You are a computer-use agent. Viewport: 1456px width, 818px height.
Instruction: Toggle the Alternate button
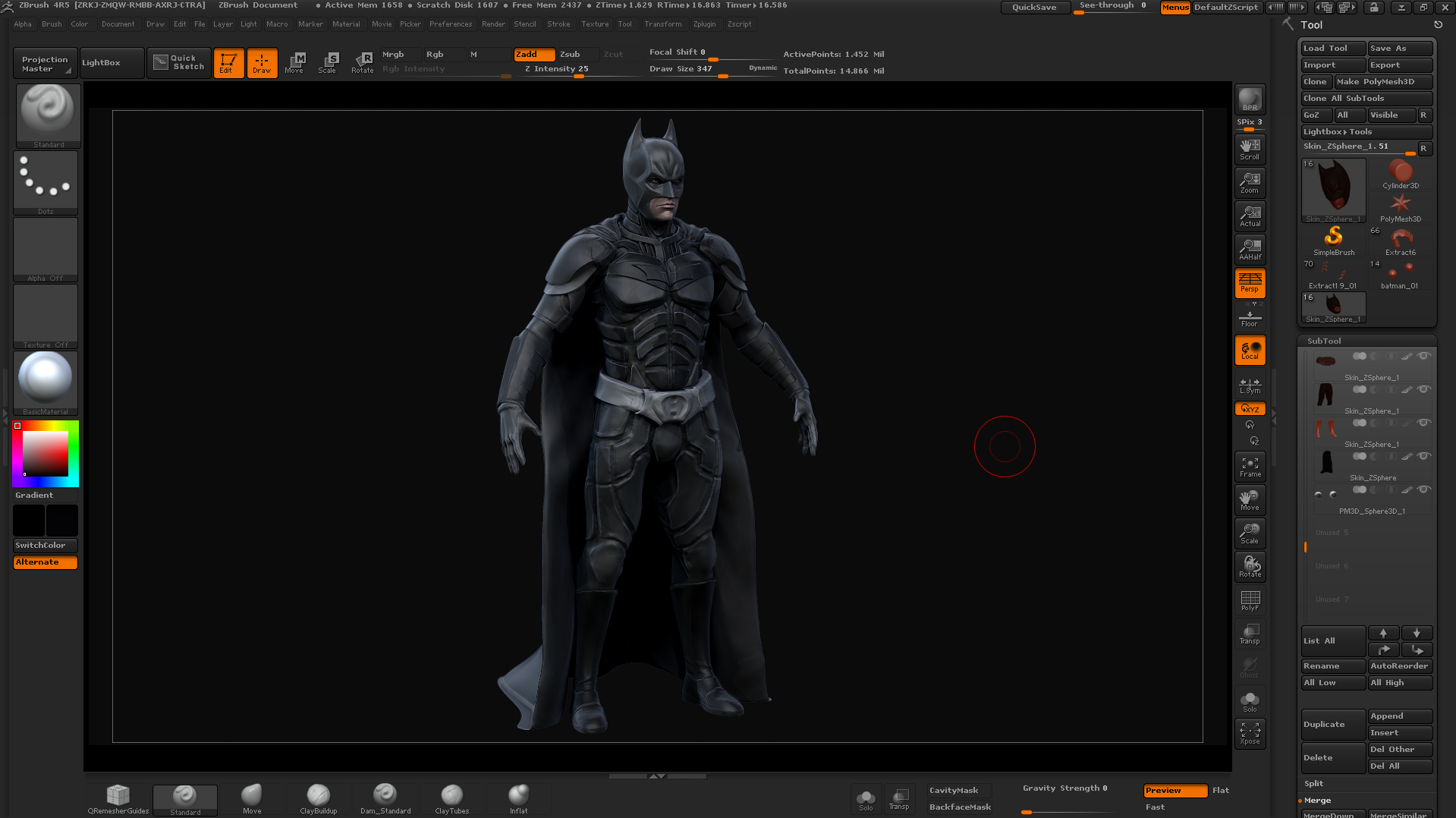(x=46, y=562)
